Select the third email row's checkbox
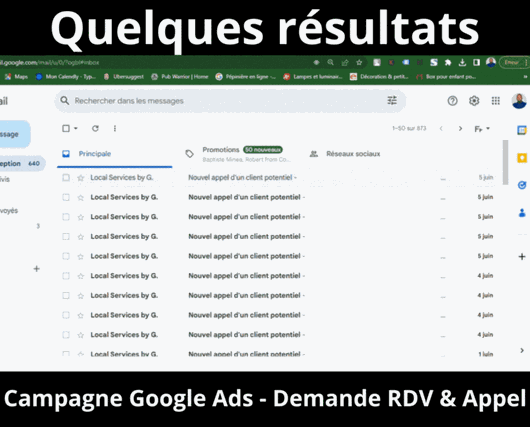This screenshot has height=427, width=530. tap(66, 217)
